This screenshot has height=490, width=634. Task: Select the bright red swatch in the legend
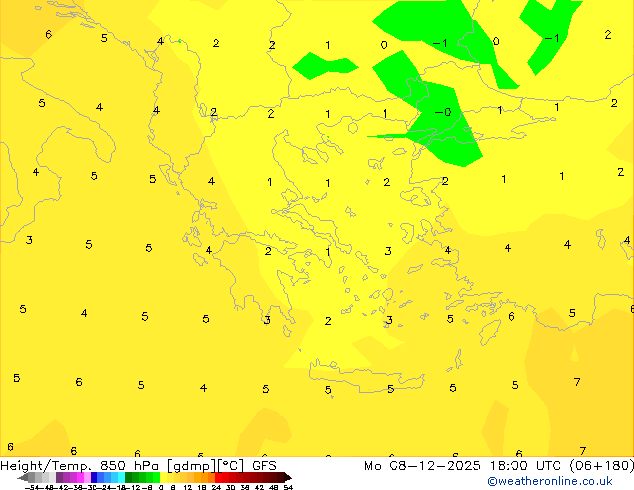tap(218, 477)
